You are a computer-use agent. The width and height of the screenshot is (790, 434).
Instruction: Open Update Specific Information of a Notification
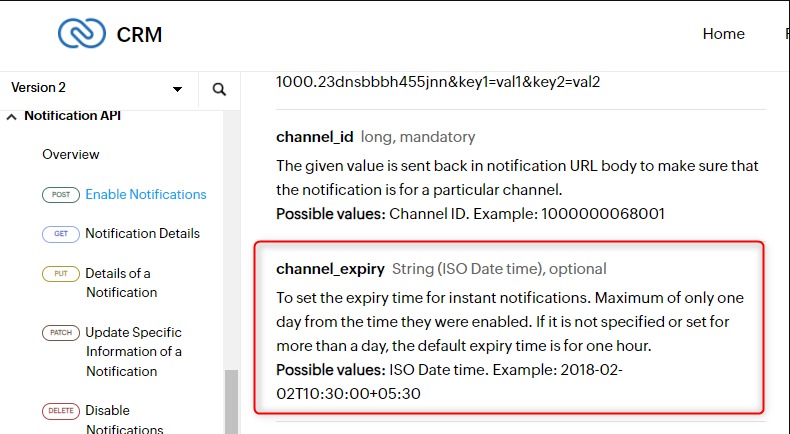click(x=134, y=352)
